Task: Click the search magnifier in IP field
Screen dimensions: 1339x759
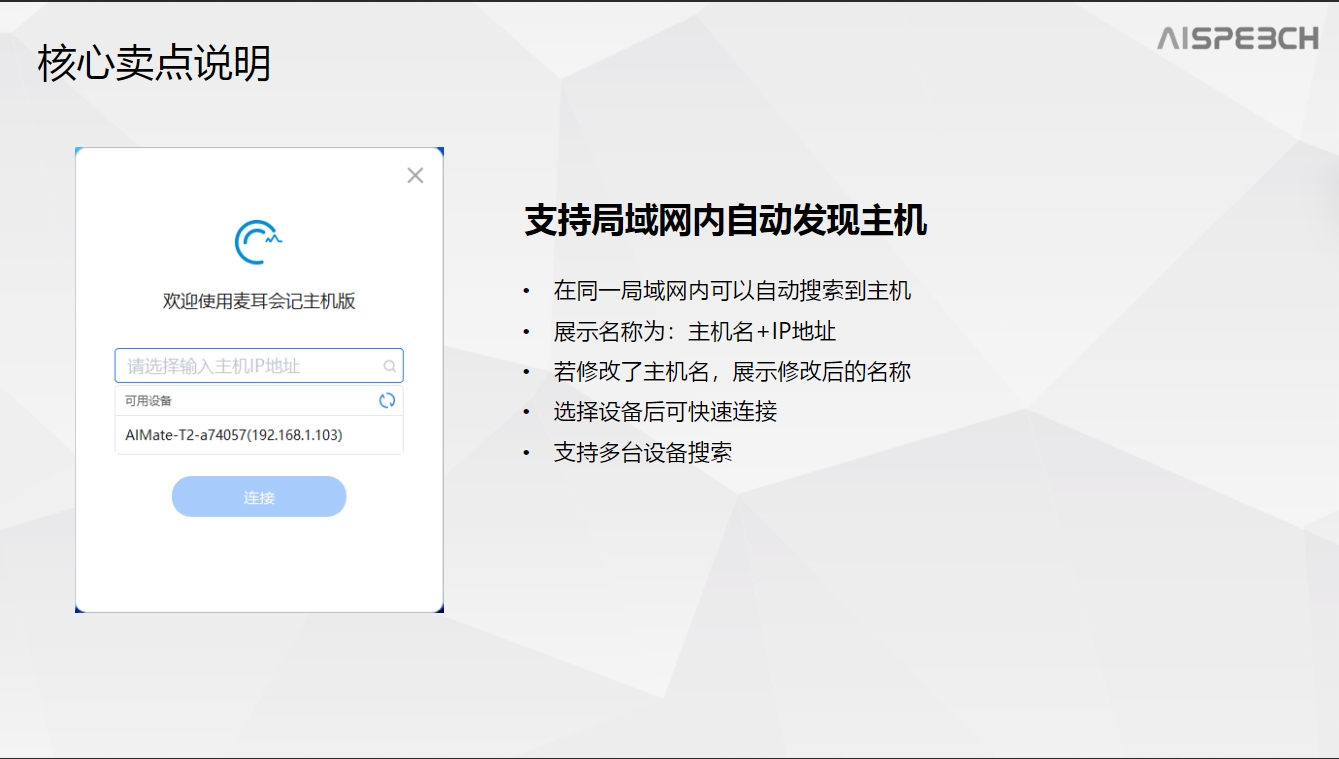Action: 389,367
